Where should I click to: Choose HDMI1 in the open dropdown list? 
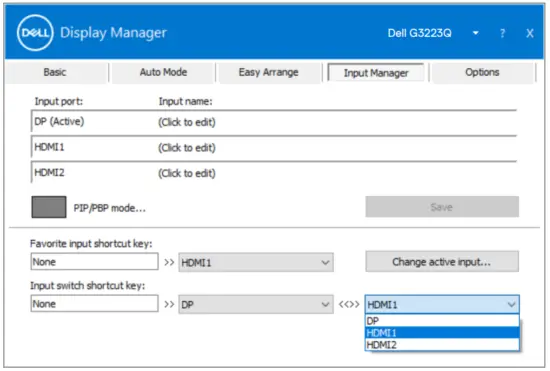pyautogui.click(x=442, y=333)
